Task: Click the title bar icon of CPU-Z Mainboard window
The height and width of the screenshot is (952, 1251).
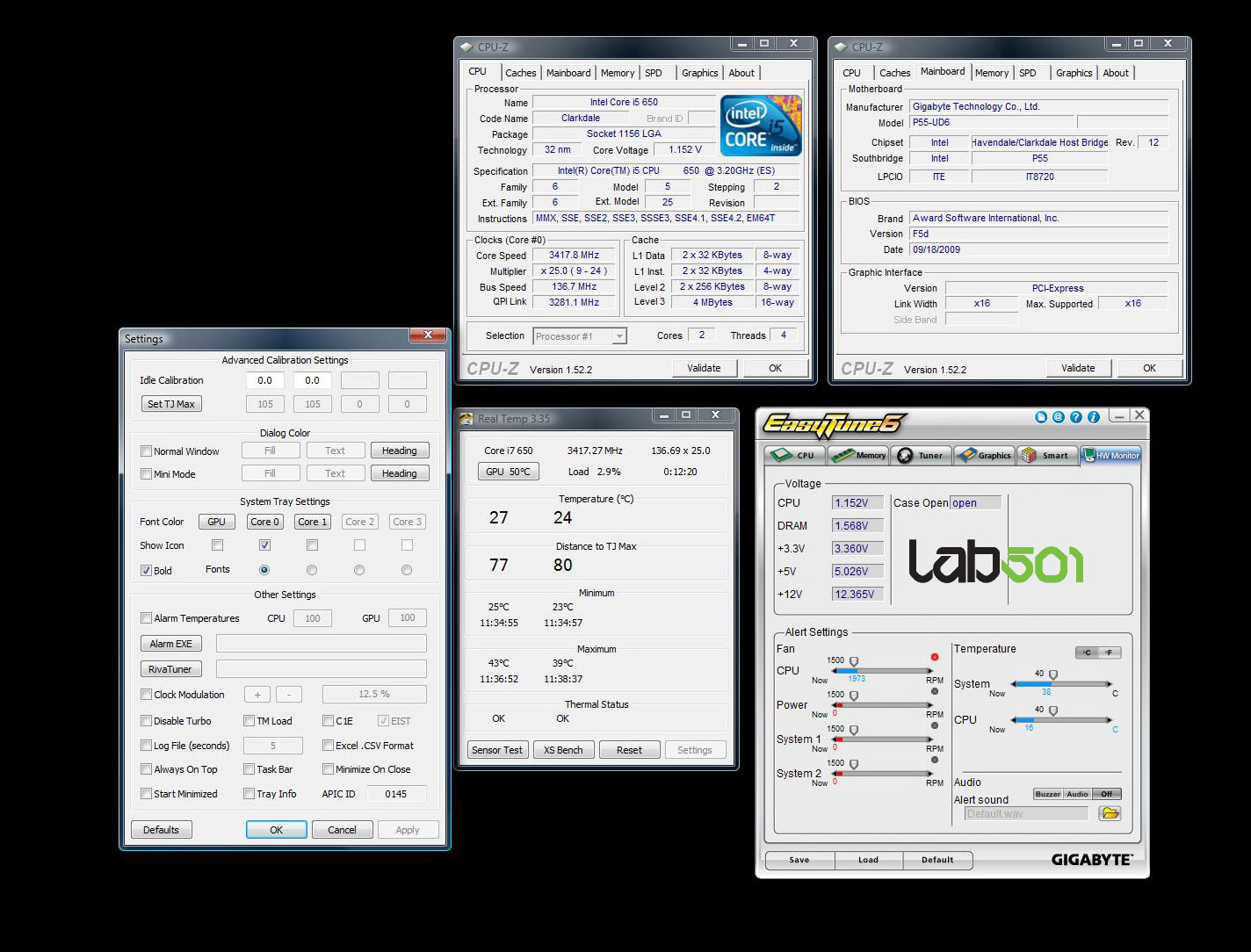Action: coord(841,47)
